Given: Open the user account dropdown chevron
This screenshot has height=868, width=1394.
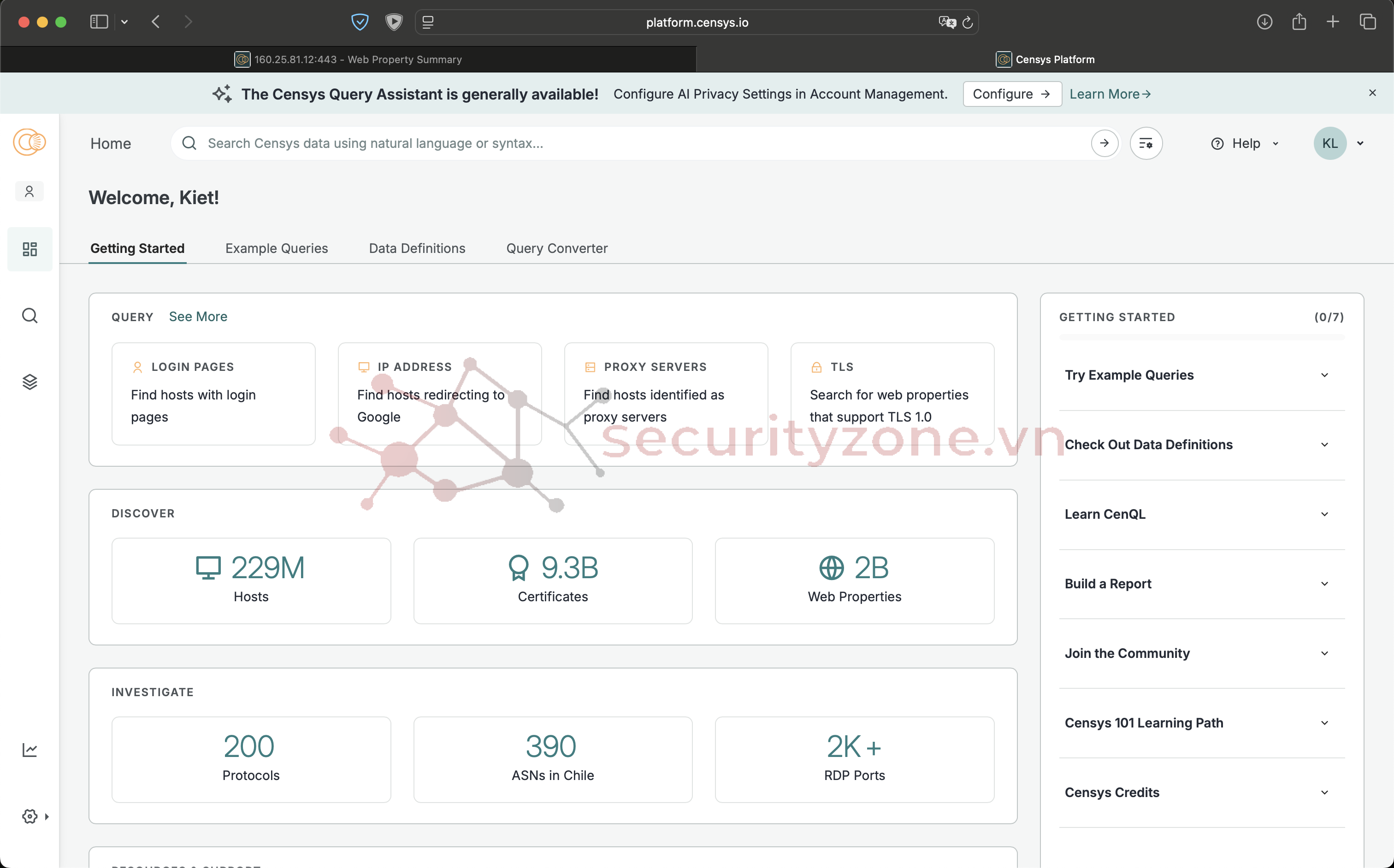Looking at the screenshot, I should point(1360,144).
